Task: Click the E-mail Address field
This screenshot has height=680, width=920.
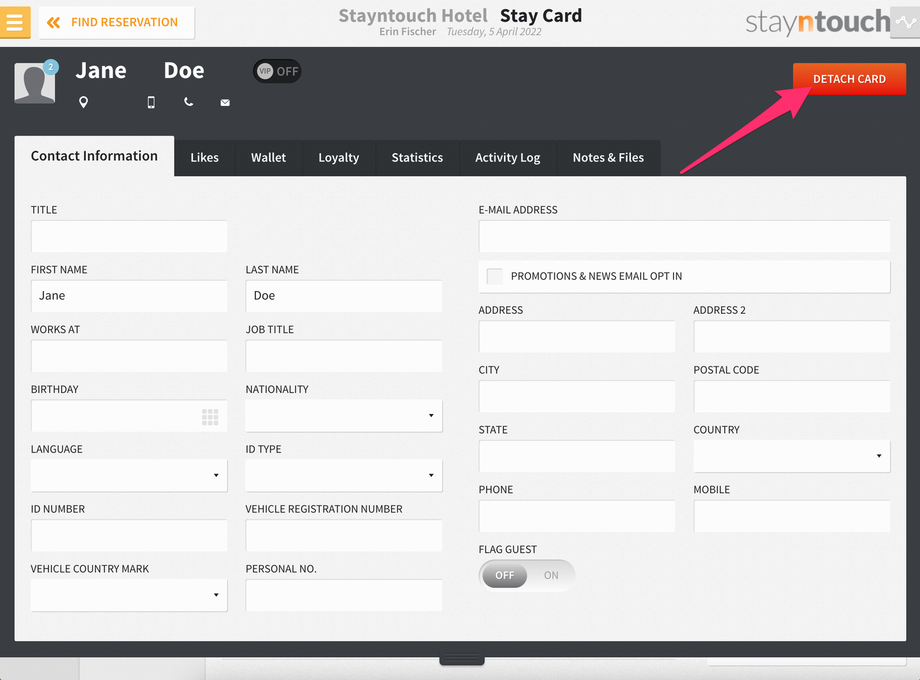Action: pos(684,236)
